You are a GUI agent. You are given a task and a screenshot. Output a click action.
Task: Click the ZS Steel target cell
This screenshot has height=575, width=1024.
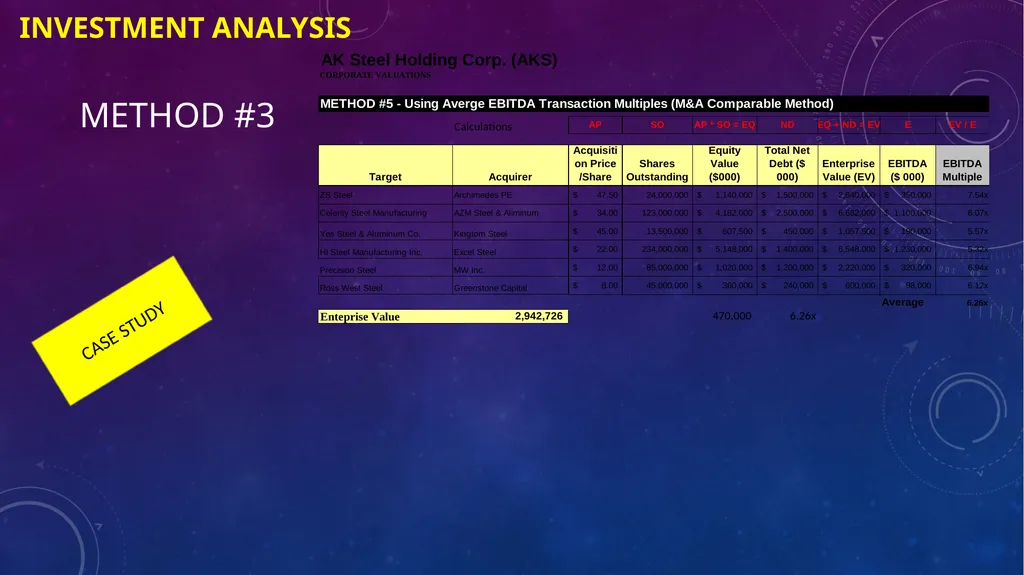(385, 195)
